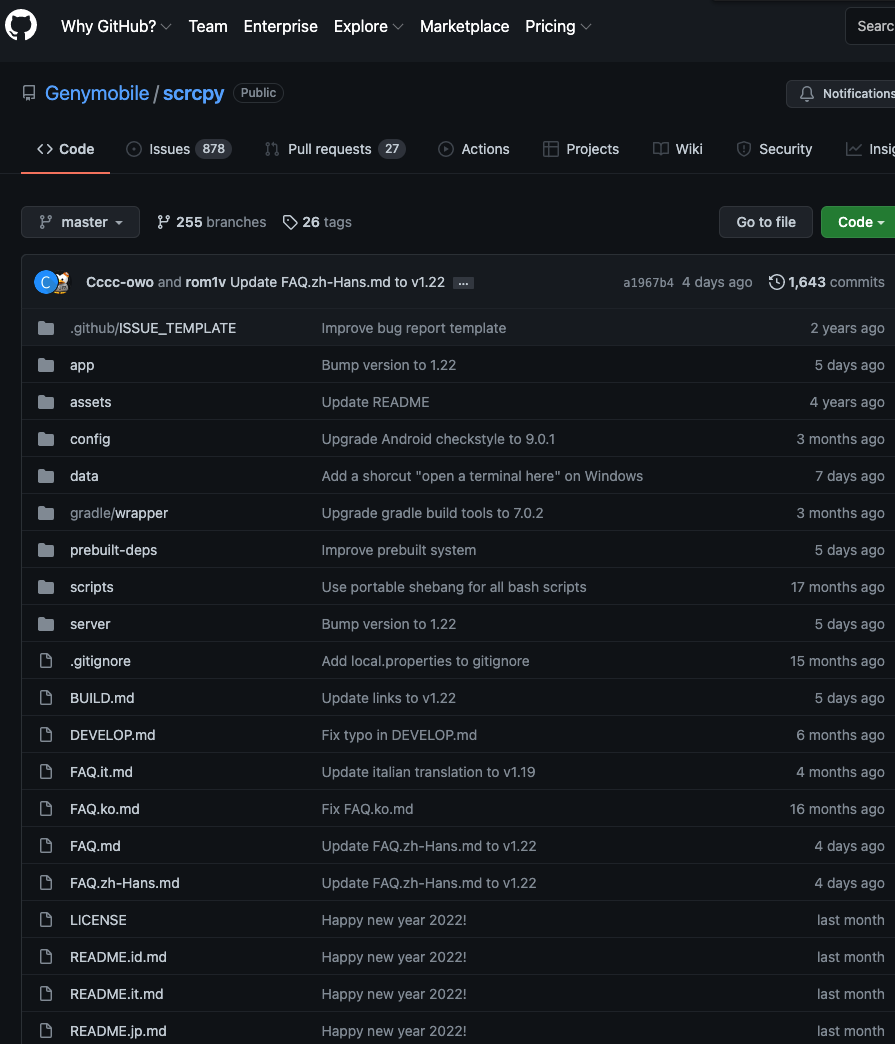Click the file icon for FAQ.it.md
Viewport: 895px width, 1044px height.
tap(46, 772)
